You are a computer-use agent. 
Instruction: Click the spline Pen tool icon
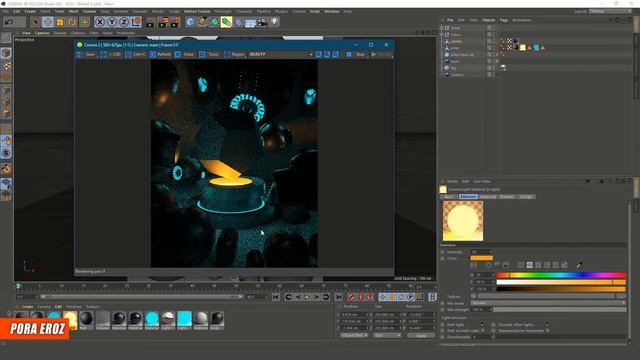click(202, 22)
